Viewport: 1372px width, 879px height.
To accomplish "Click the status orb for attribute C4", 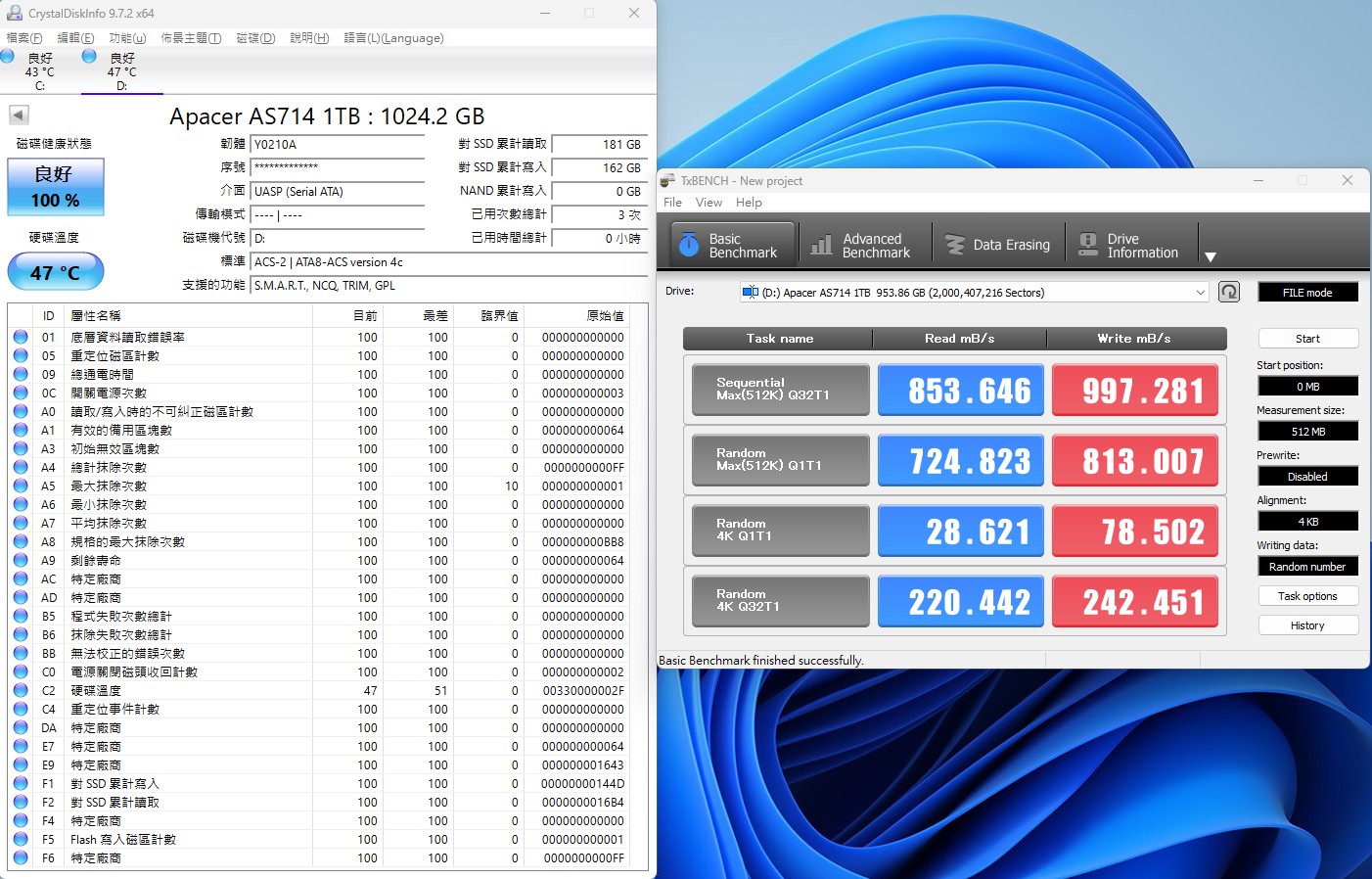I will coord(21,709).
